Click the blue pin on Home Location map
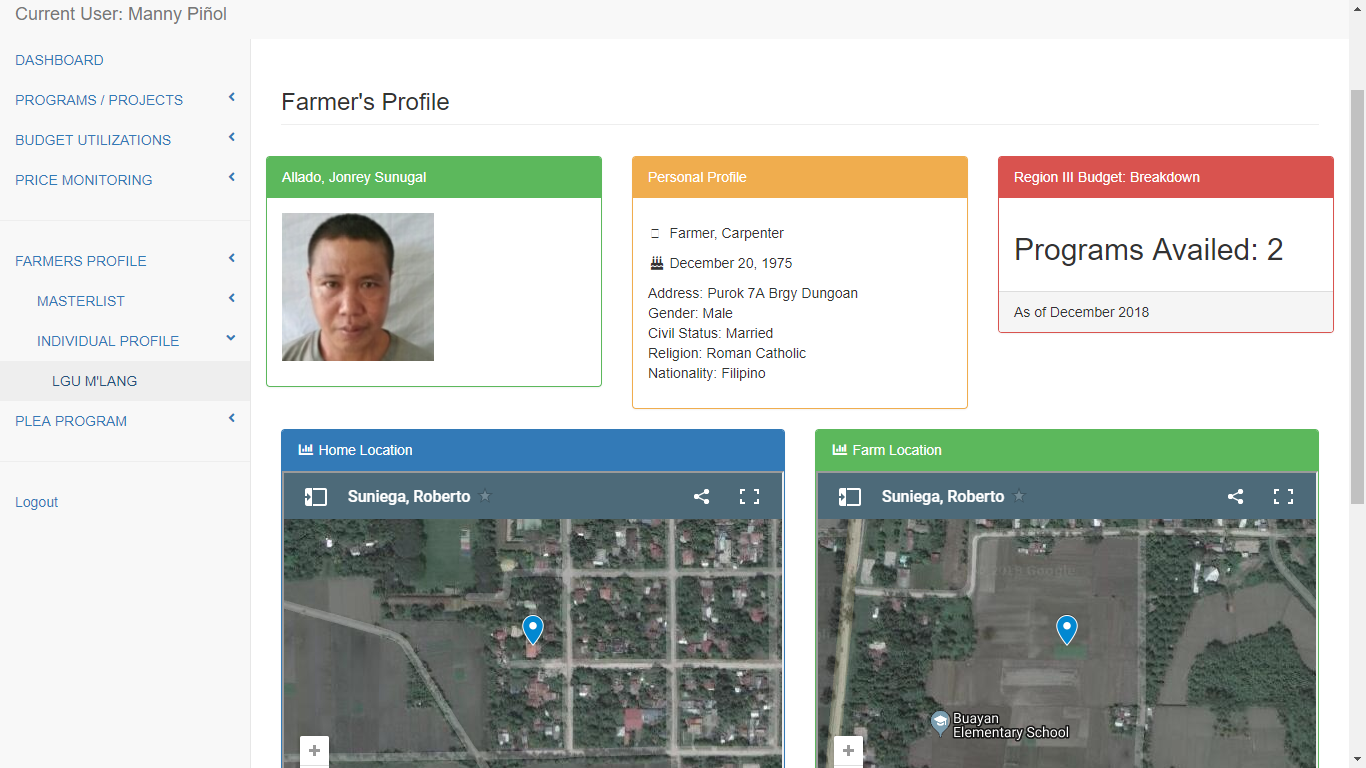The width and height of the screenshot is (1366, 768). coord(533,629)
